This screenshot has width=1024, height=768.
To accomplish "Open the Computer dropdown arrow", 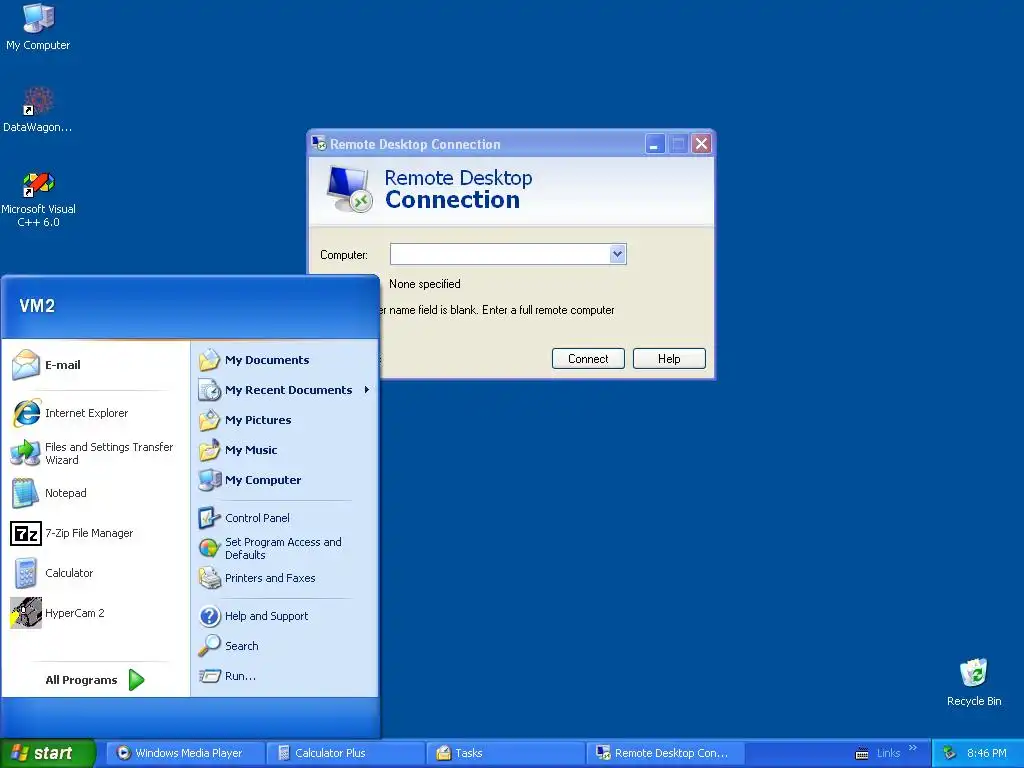I will coord(617,254).
